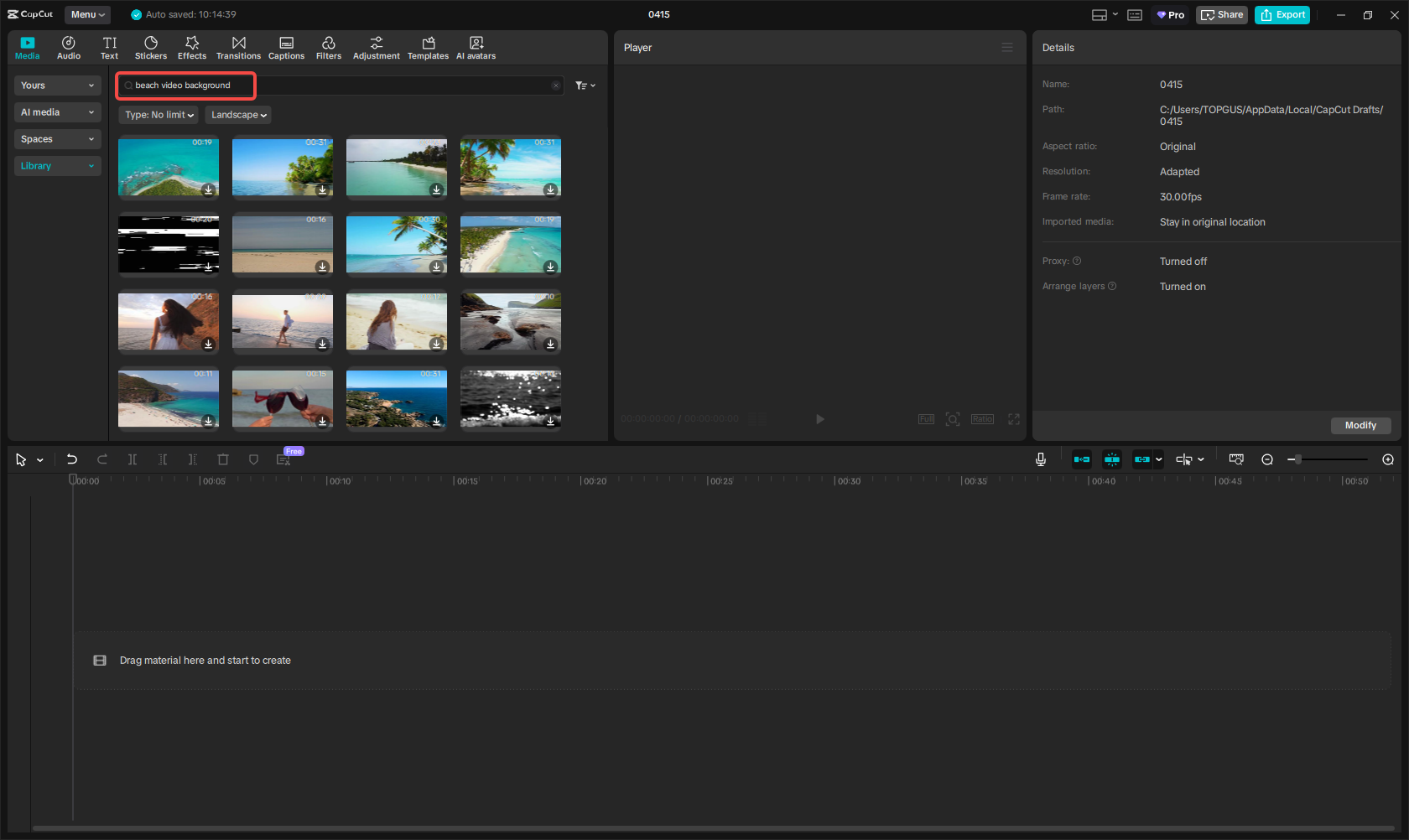Open the Type: No limit dropdown
This screenshot has width=1409, height=840.
(x=159, y=115)
